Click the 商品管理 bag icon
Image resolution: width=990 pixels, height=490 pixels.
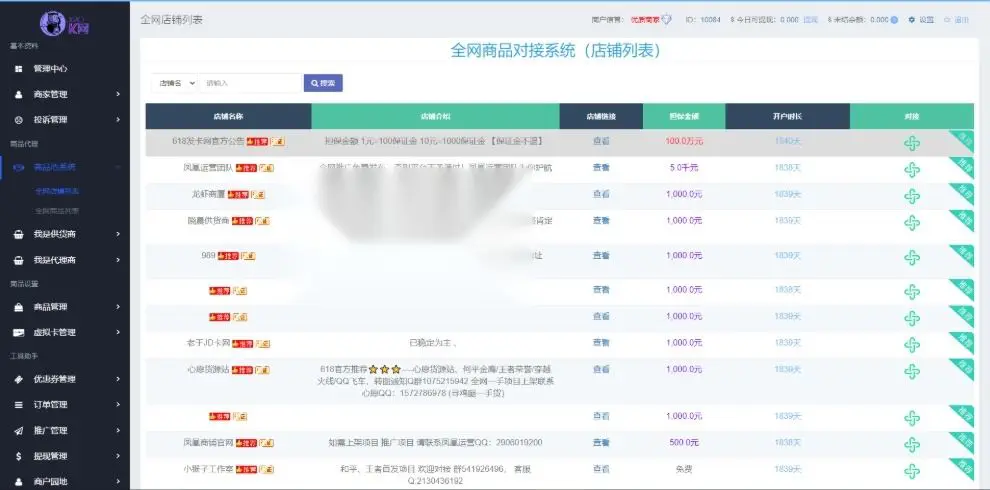tap(18, 307)
